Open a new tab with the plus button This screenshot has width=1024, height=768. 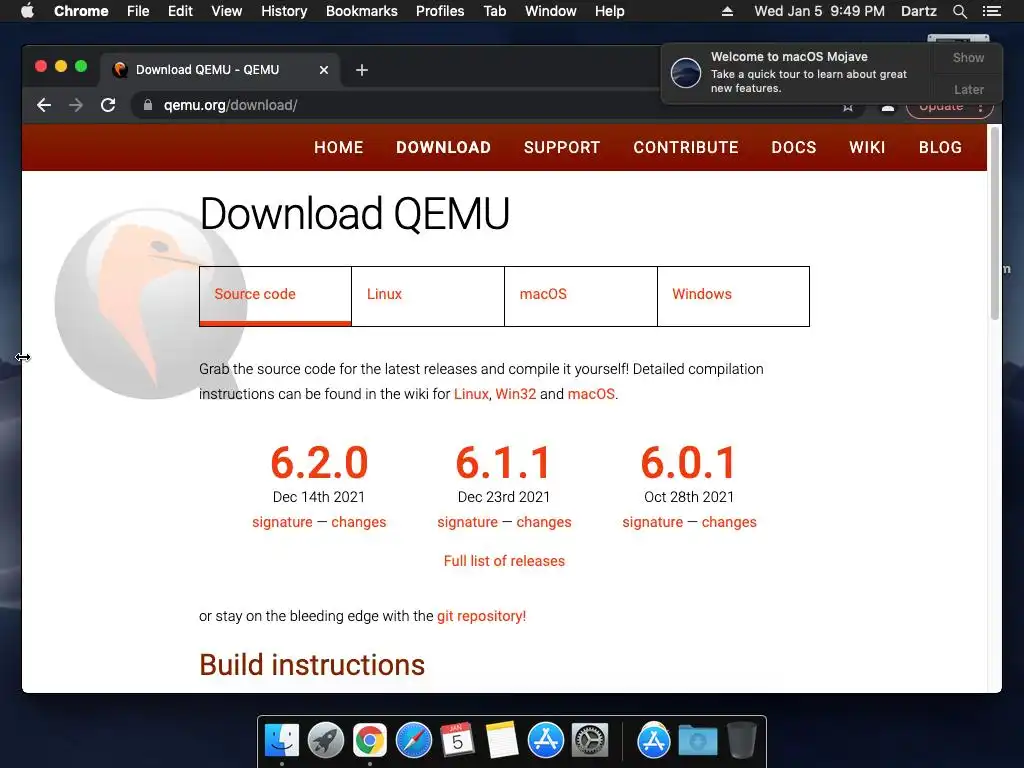click(362, 70)
